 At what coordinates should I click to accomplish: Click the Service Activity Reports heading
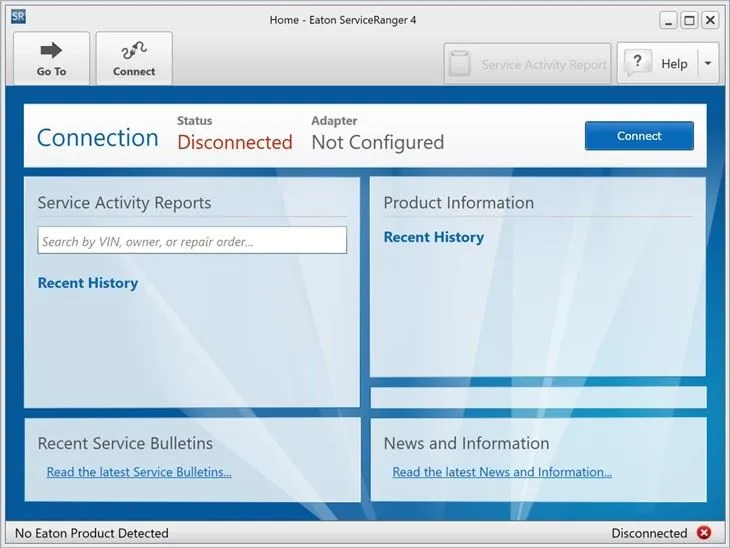click(124, 203)
